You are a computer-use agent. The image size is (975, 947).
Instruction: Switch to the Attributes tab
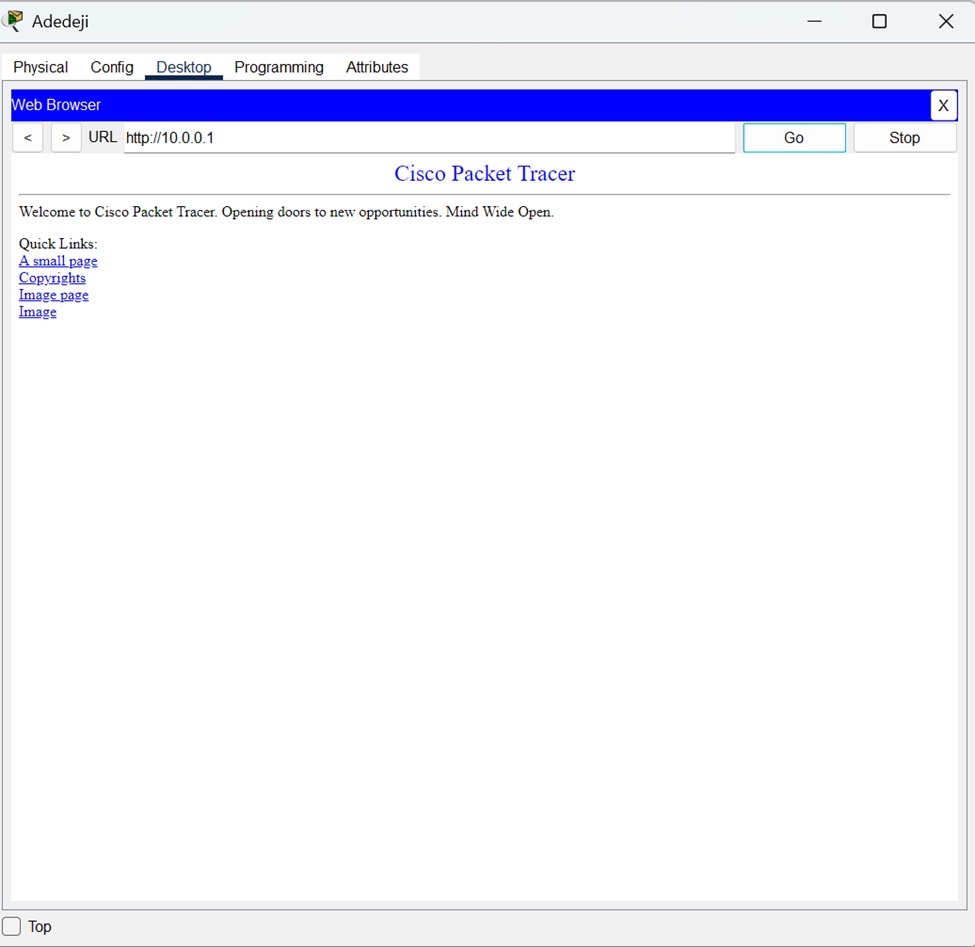tap(377, 67)
